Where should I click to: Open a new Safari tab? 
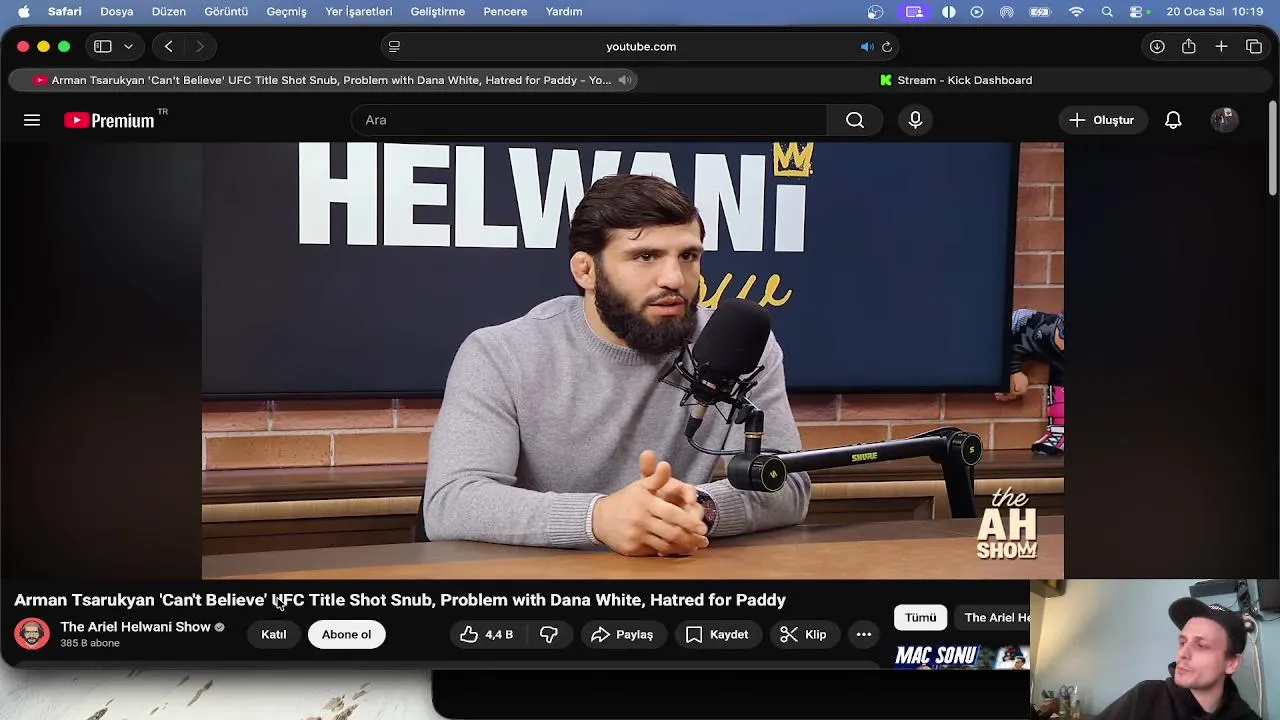[1221, 46]
